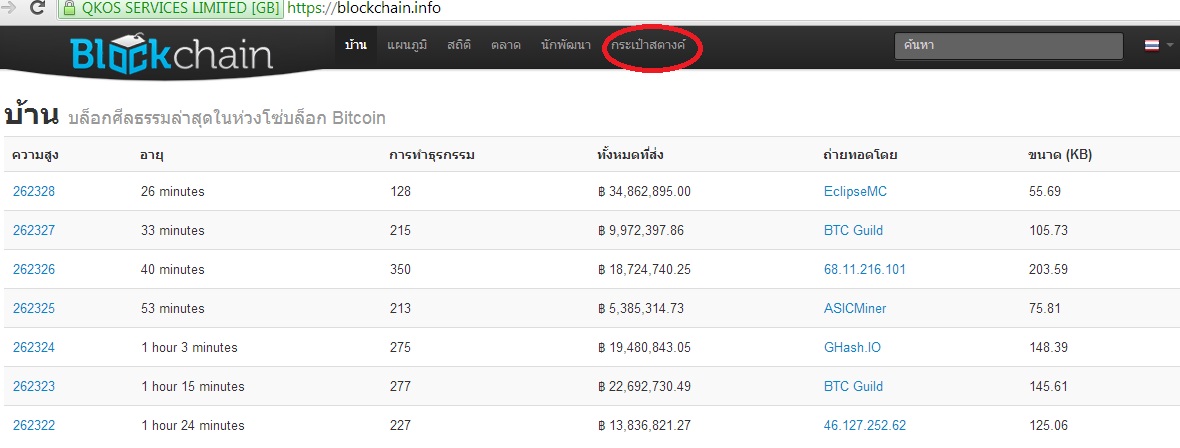Viewport: 1180px width, 448px height.
Task: Click the browser reload icon
Action: click(x=36, y=8)
